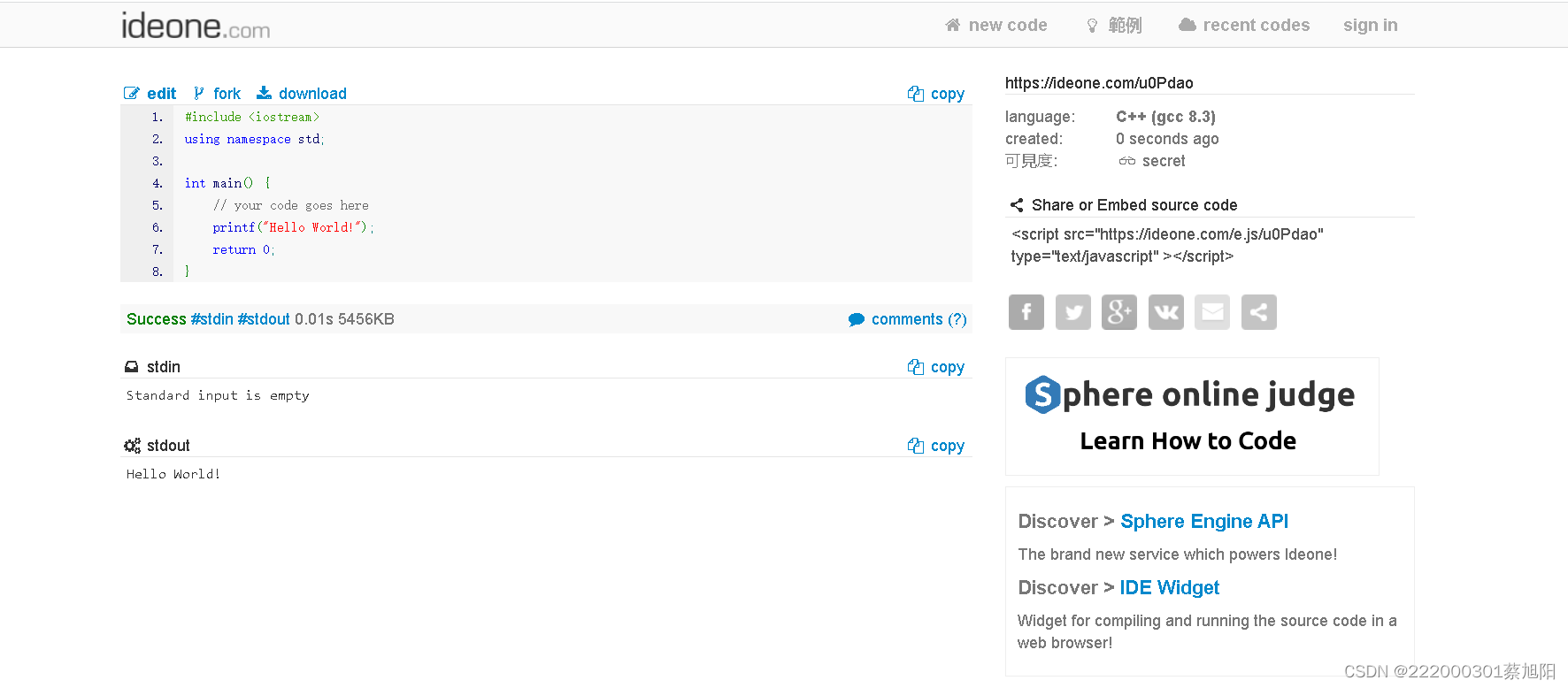Fork this code snippet
Screen dimensions: 1568x688
click(x=227, y=94)
